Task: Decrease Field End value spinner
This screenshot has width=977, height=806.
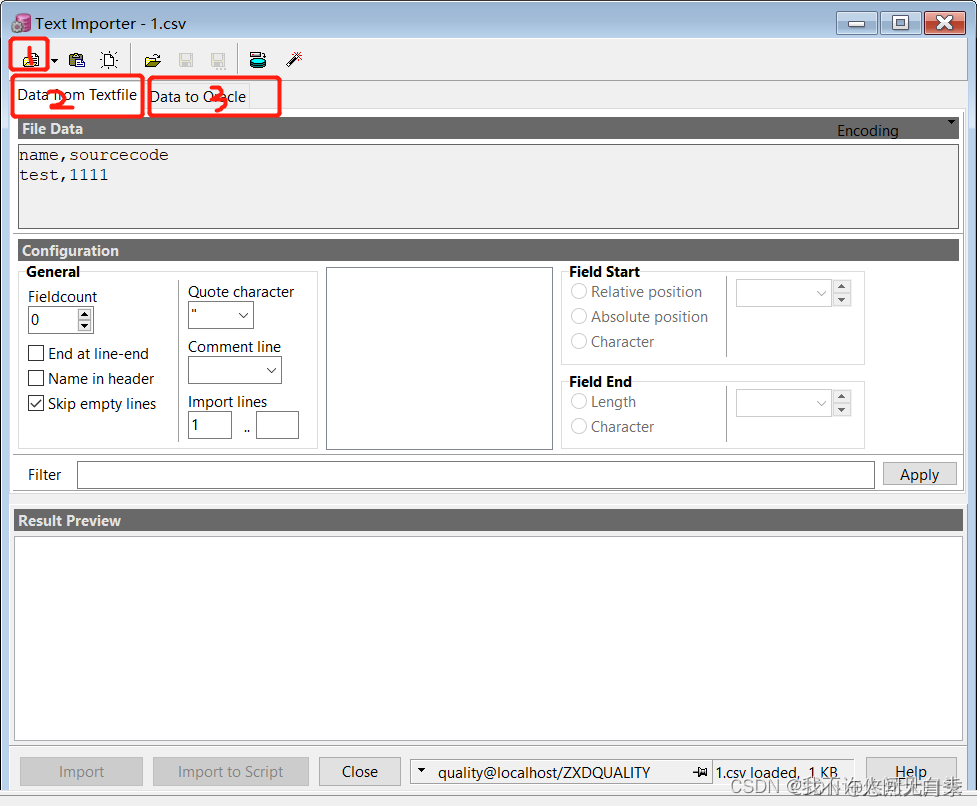Action: coord(842,410)
